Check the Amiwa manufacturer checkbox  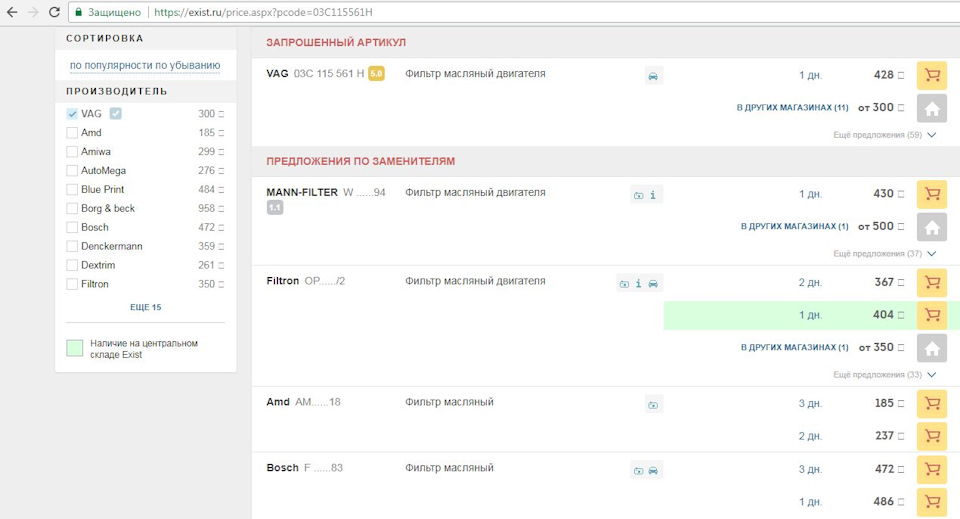(x=72, y=152)
